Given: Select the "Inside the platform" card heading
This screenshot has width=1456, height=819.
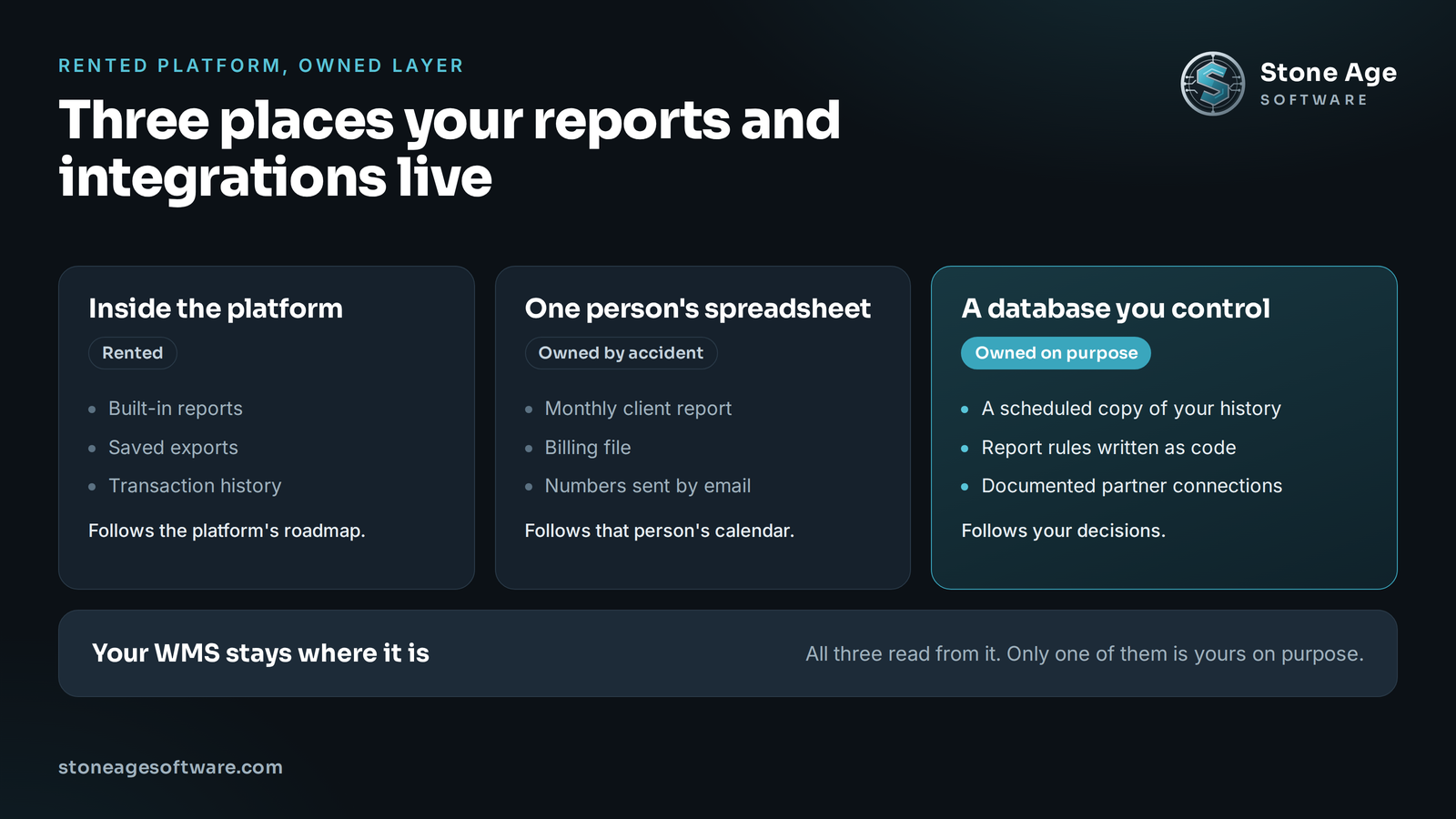Looking at the screenshot, I should 216,308.
